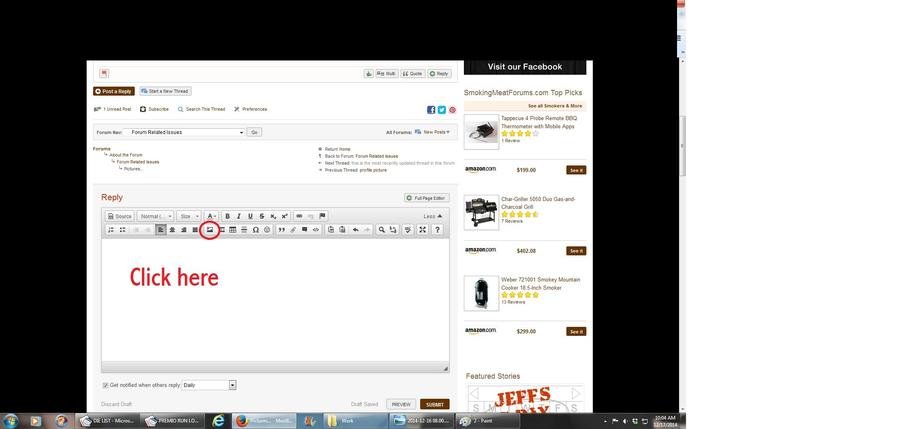Insert special character with omega icon

[256, 230]
